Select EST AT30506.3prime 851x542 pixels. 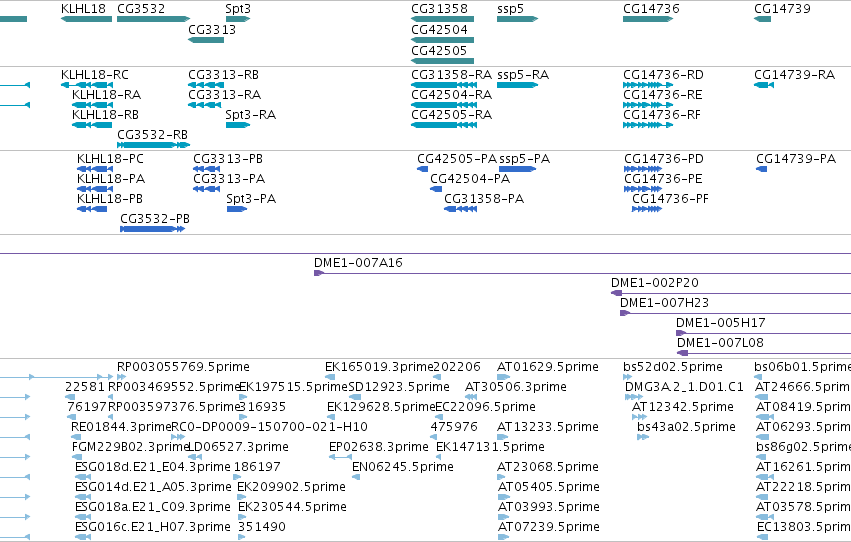coord(471,397)
